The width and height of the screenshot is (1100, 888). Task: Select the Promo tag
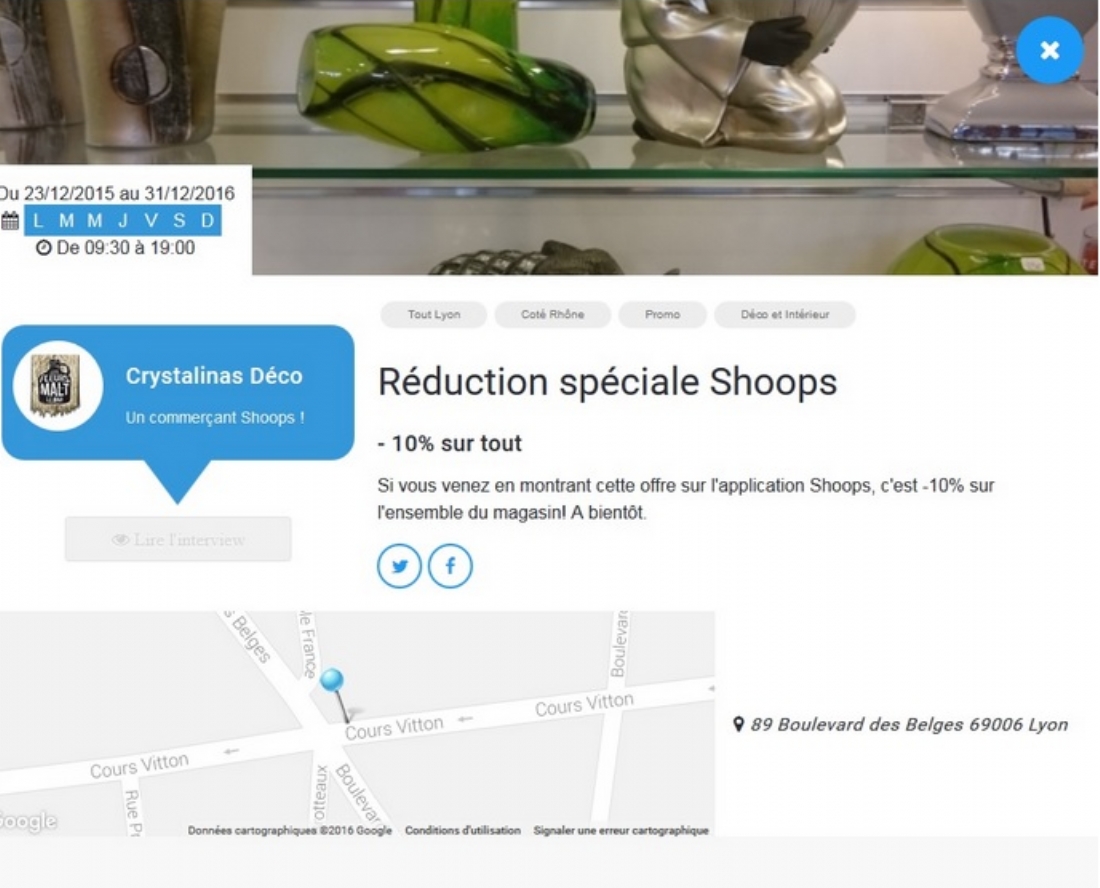[x=662, y=314]
